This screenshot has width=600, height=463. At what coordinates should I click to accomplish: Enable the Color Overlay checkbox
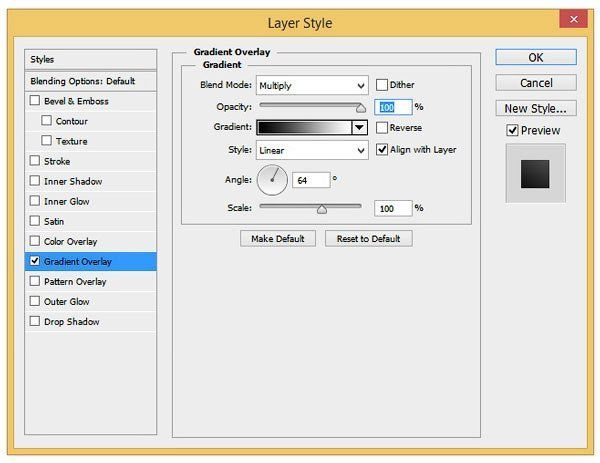35,241
